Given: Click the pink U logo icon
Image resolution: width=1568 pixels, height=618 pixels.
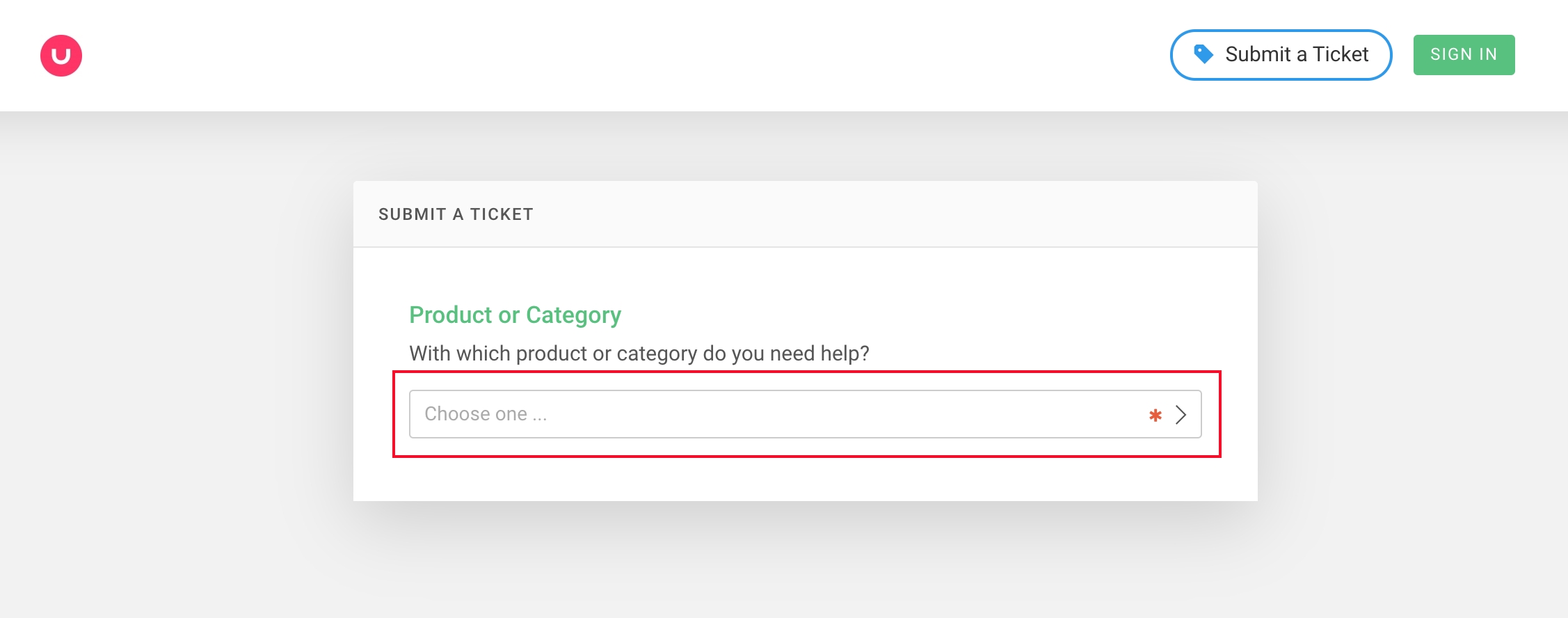Looking at the screenshot, I should [x=61, y=56].
